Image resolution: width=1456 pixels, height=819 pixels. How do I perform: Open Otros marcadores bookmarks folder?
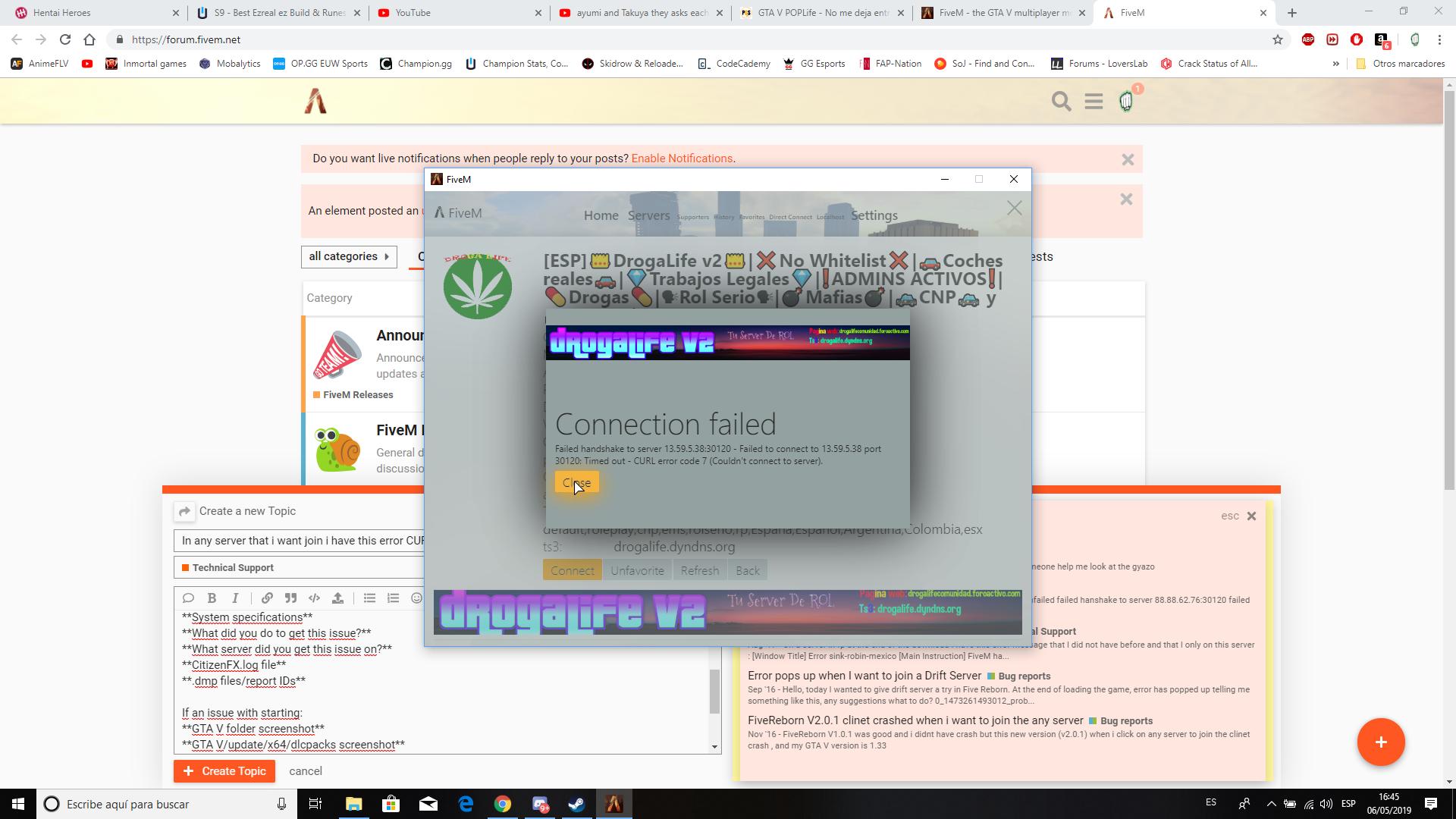(x=1400, y=64)
